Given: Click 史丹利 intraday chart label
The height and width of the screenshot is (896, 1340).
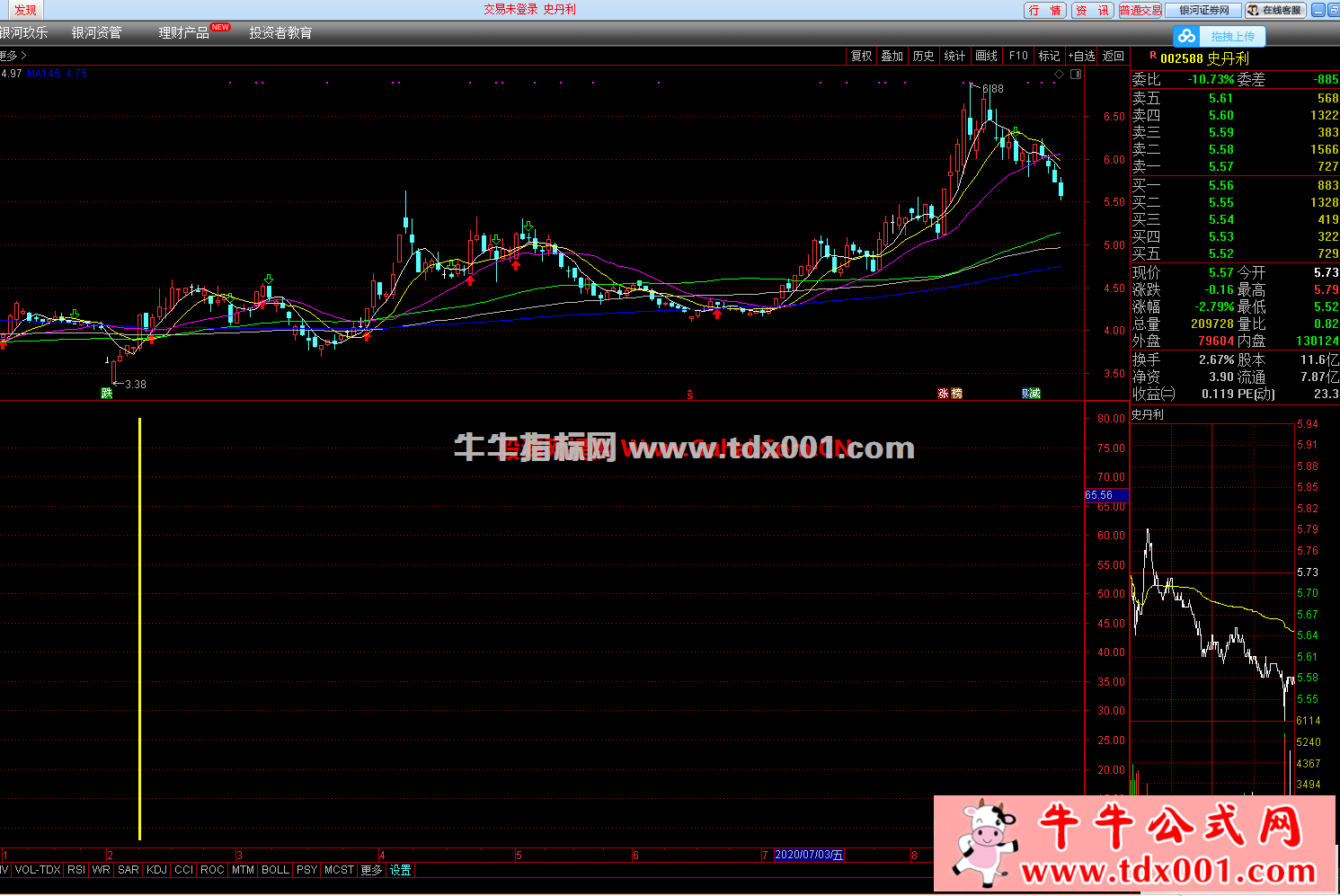Looking at the screenshot, I should [x=1147, y=414].
